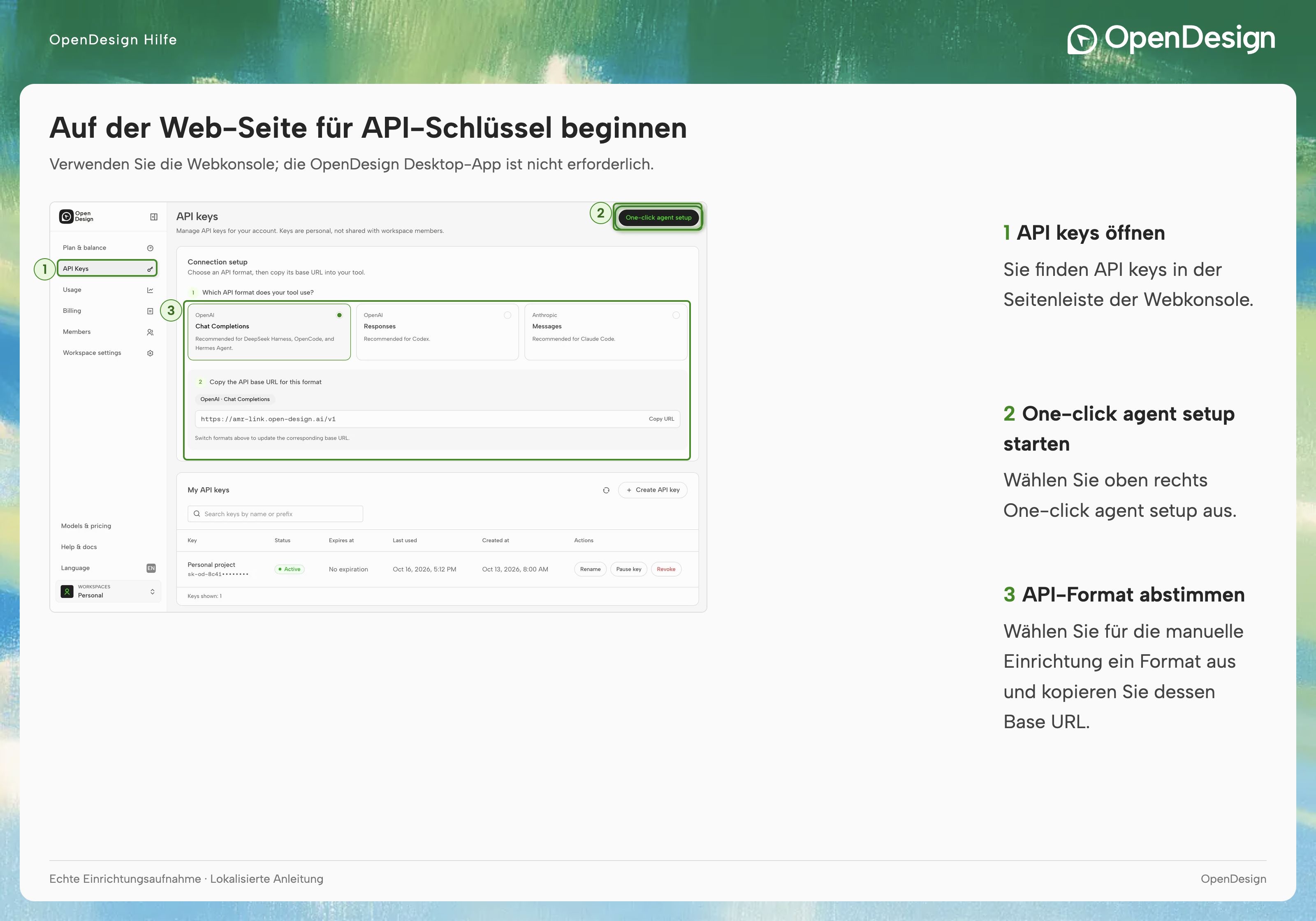
Task: Select the OpenAI Chat Completions format
Action: (x=269, y=332)
